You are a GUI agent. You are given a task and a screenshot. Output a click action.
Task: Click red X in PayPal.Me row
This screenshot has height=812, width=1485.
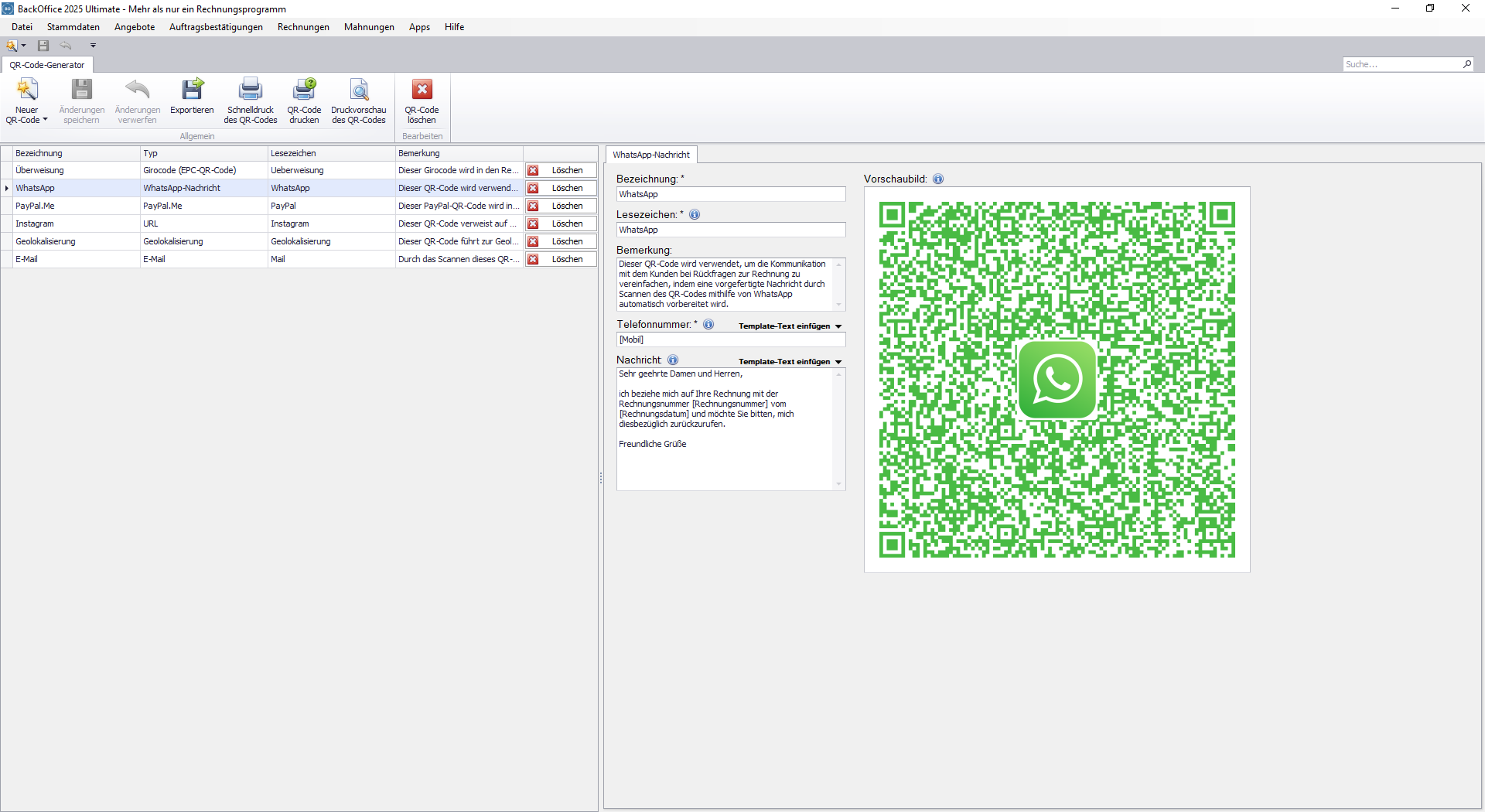(533, 206)
